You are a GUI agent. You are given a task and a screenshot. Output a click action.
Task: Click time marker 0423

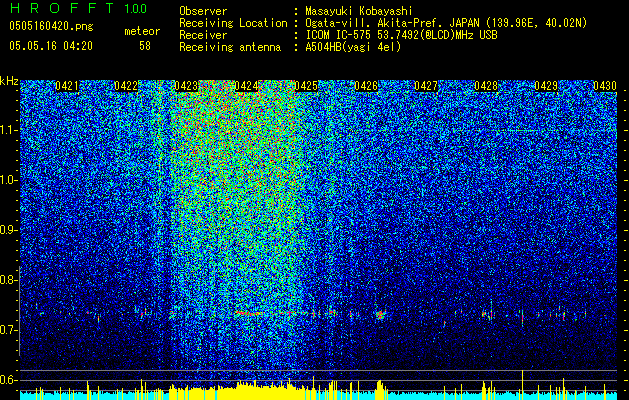[x=186, y=86]
